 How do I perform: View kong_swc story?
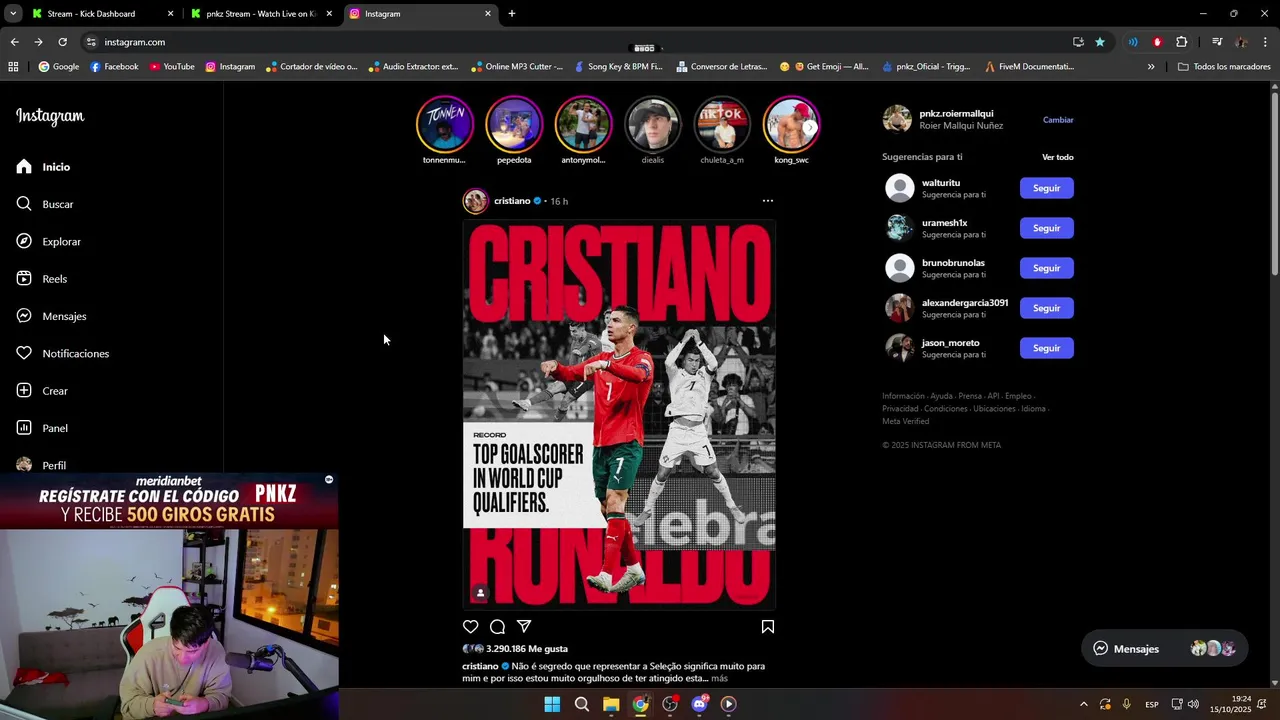[791, 124]
